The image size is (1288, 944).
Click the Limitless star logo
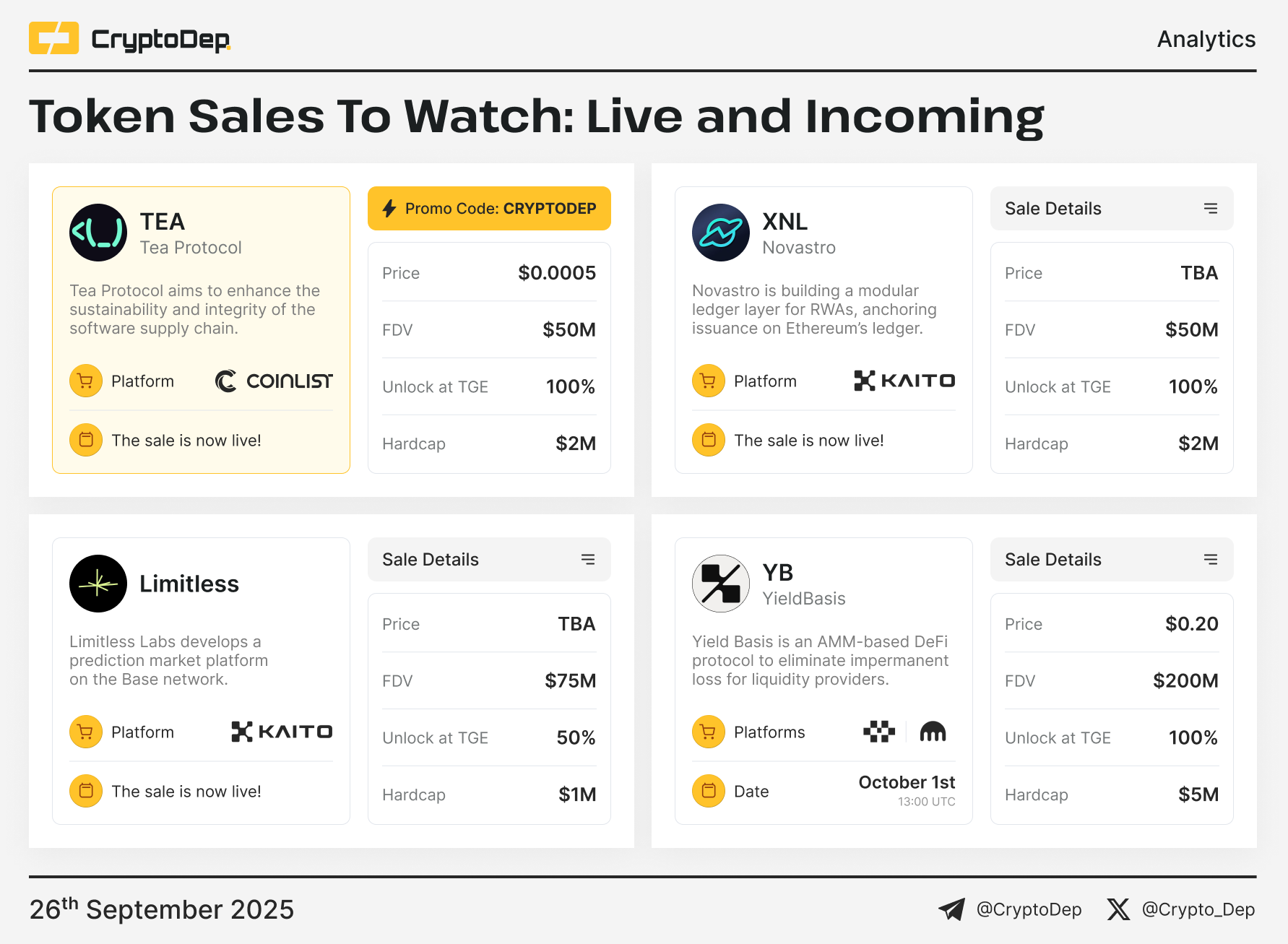[98, 584]
